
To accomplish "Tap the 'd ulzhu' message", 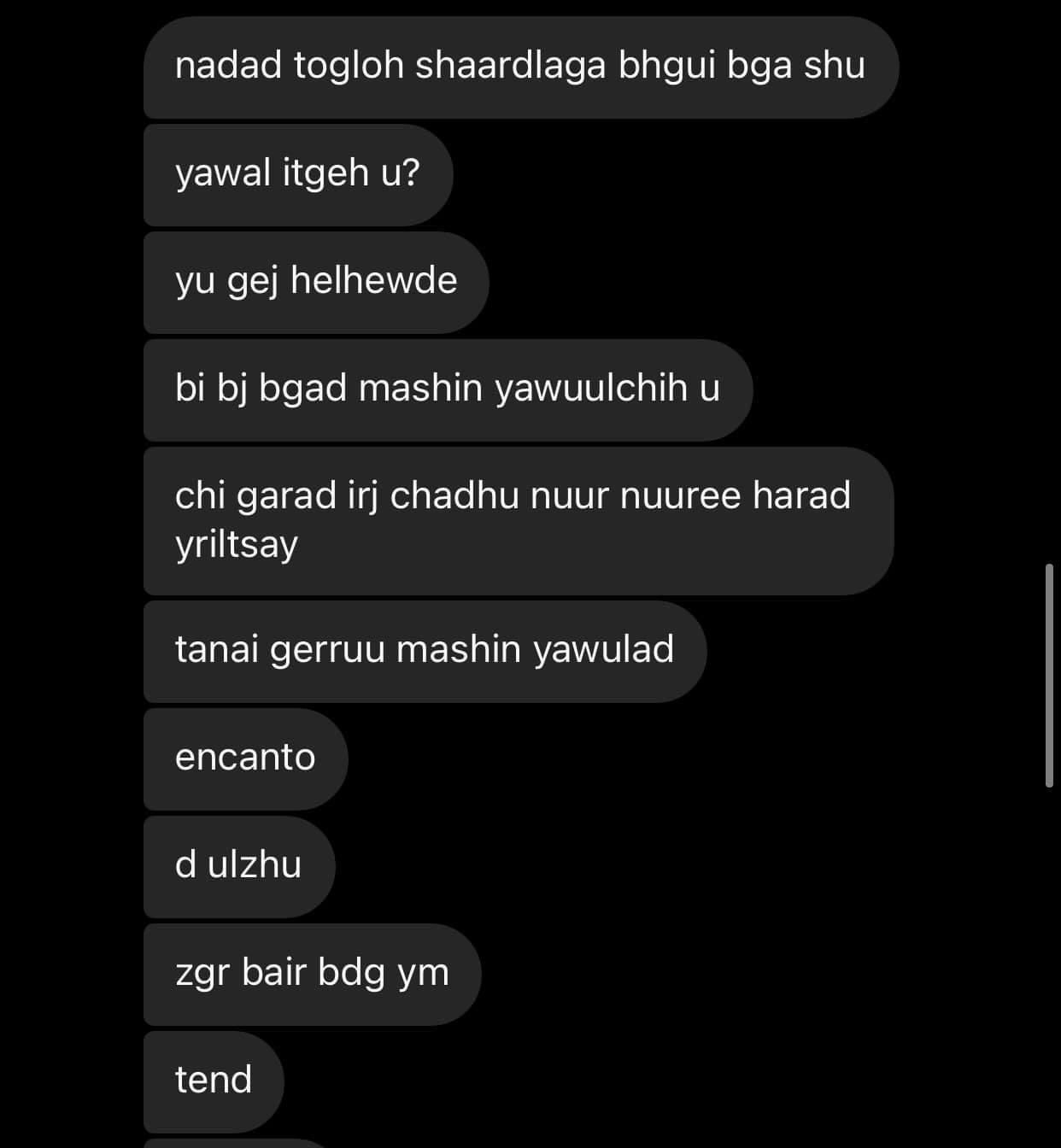I will 239,867.
